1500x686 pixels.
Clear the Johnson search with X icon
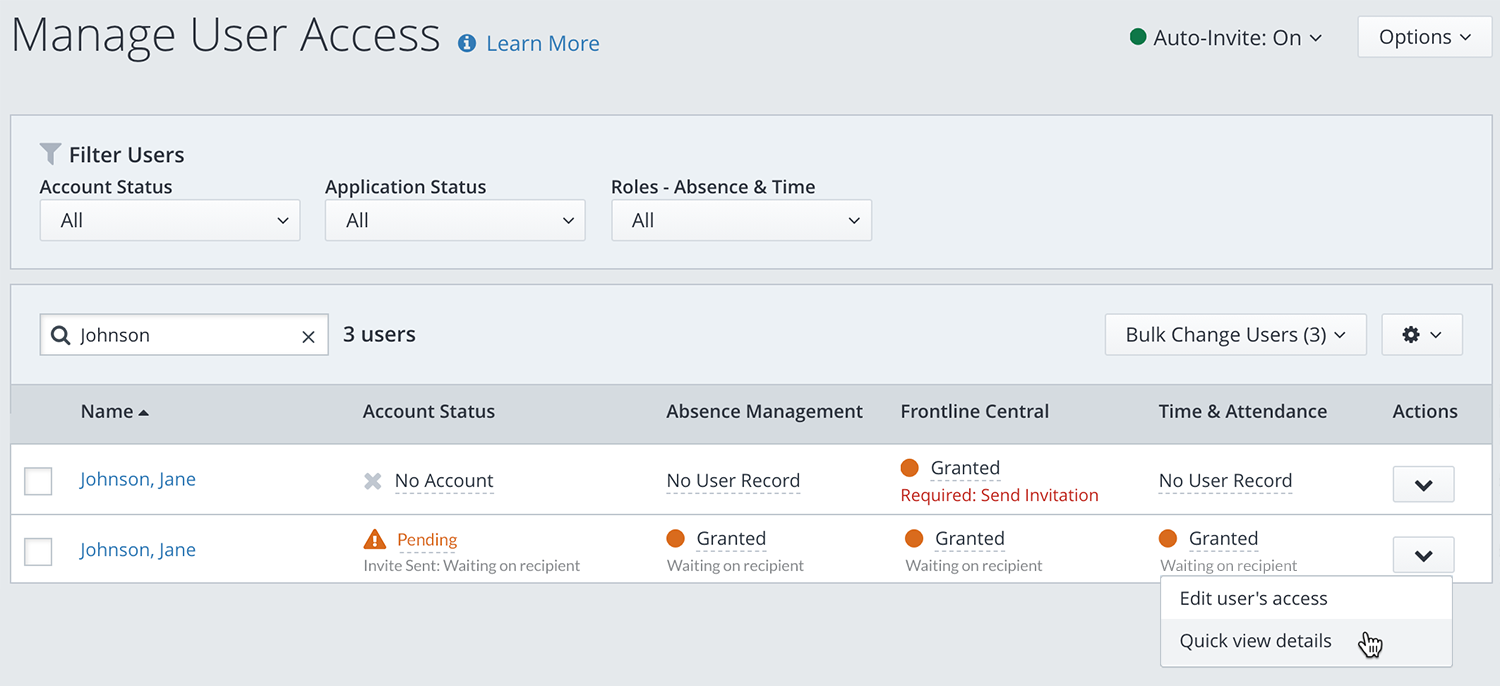pos(308,337)
